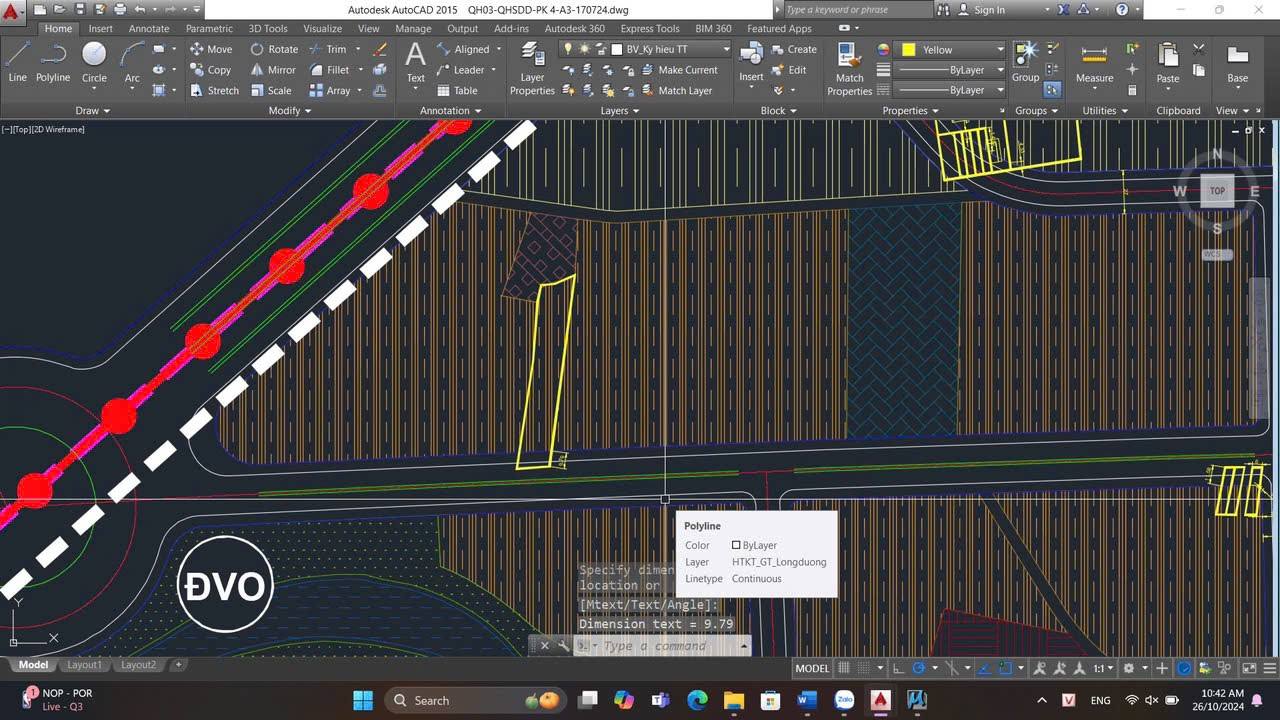
Task: Activate the Circle tool
Action: [94, 65]
